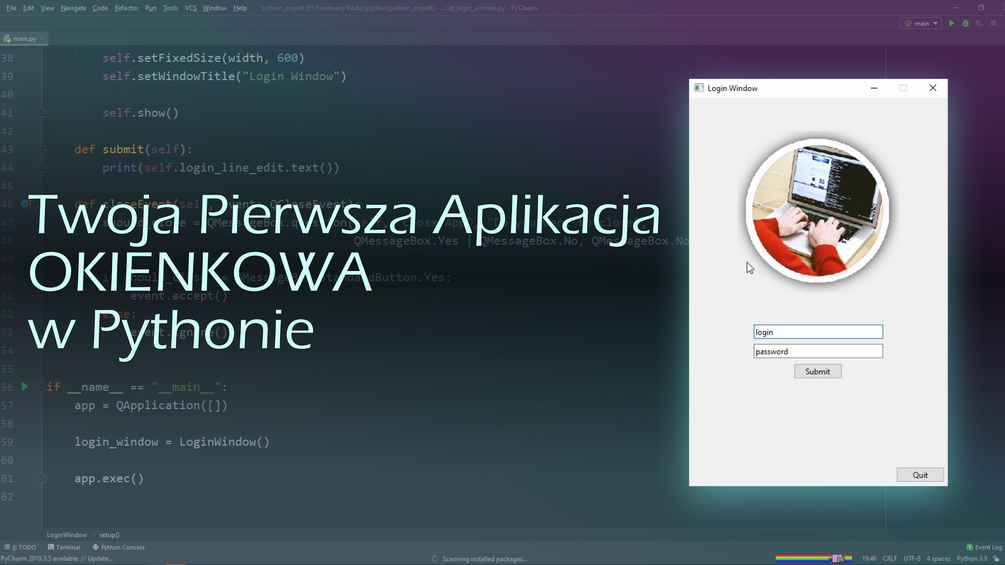Start debugging with the green bug icon

tap(965, 23)
